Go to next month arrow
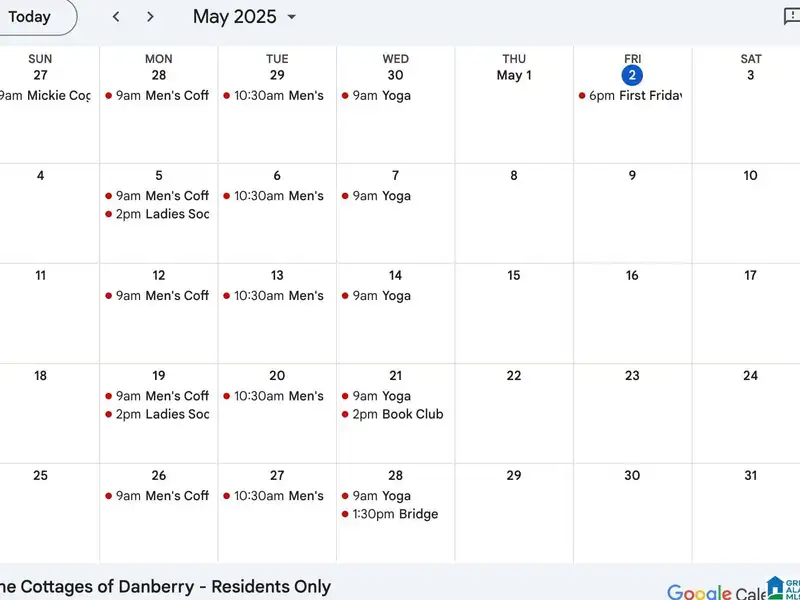The image size is (800, 600). pyautogui.click(x=150, y=17)
